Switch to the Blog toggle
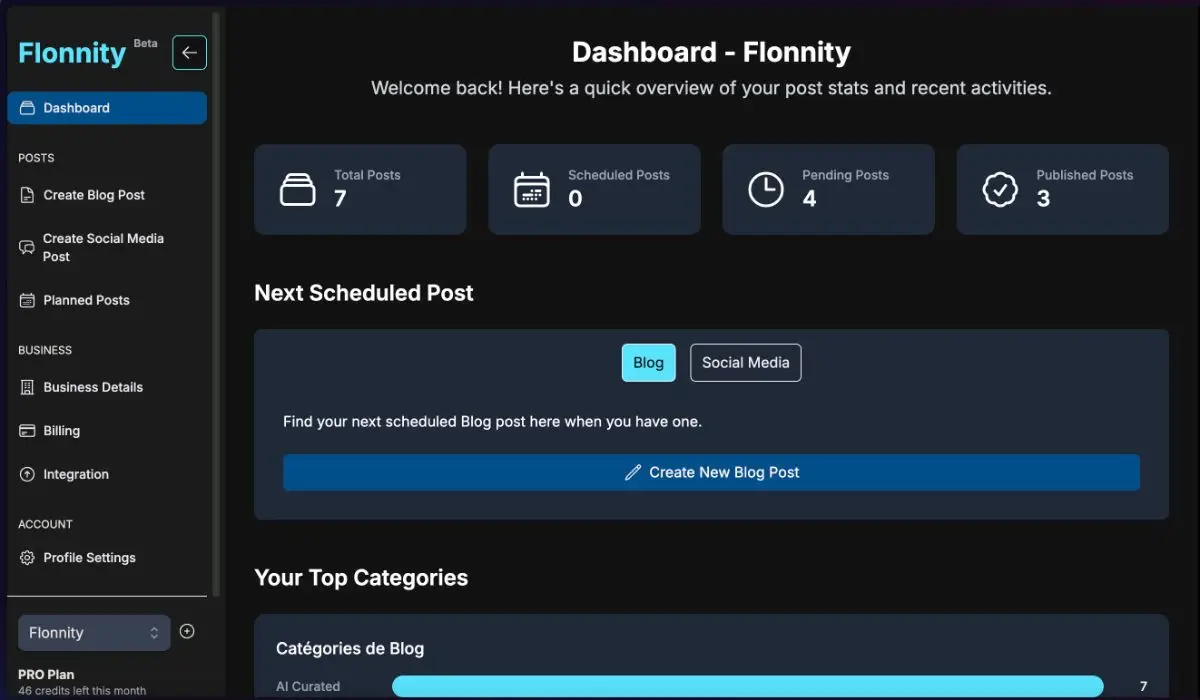Image resolution: width=1200 pixels, height=700 pixels. [648, 363]
